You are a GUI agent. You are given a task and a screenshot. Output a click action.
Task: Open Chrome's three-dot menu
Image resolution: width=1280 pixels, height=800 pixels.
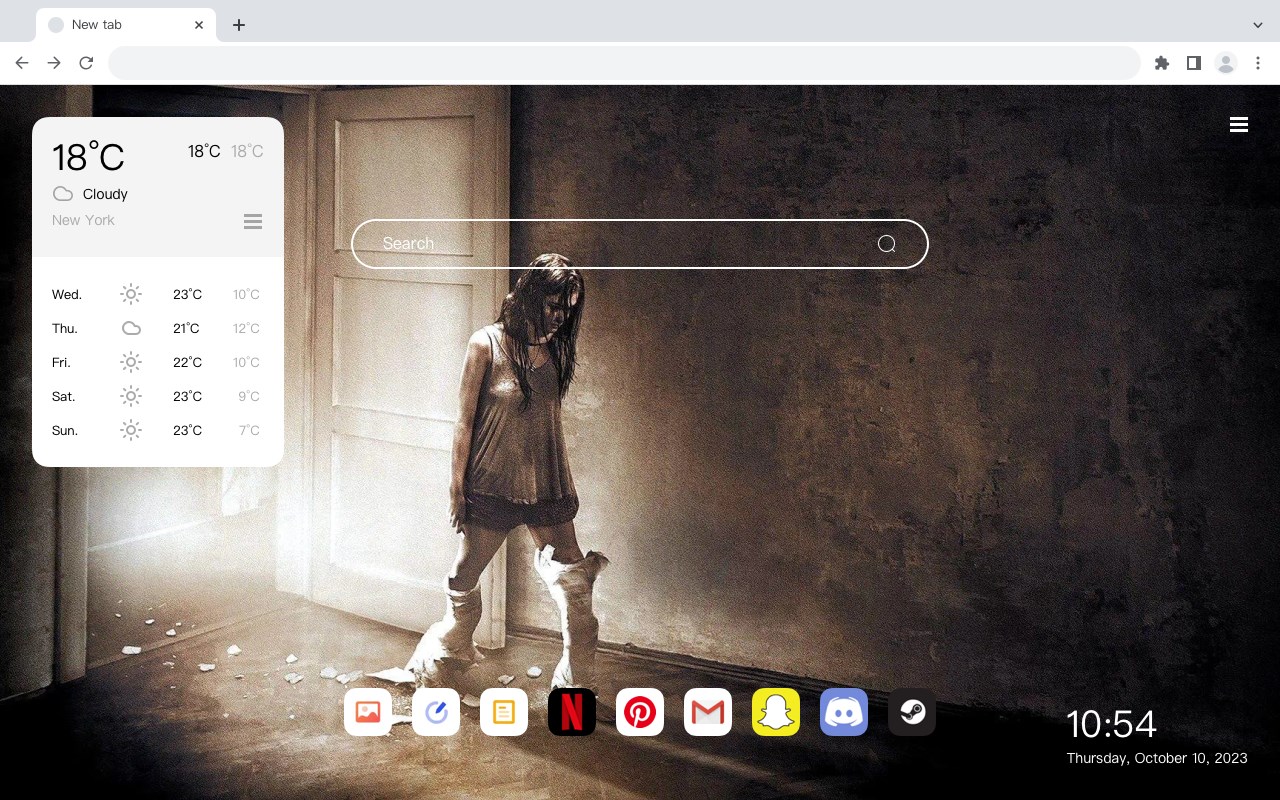point(1258,63)
